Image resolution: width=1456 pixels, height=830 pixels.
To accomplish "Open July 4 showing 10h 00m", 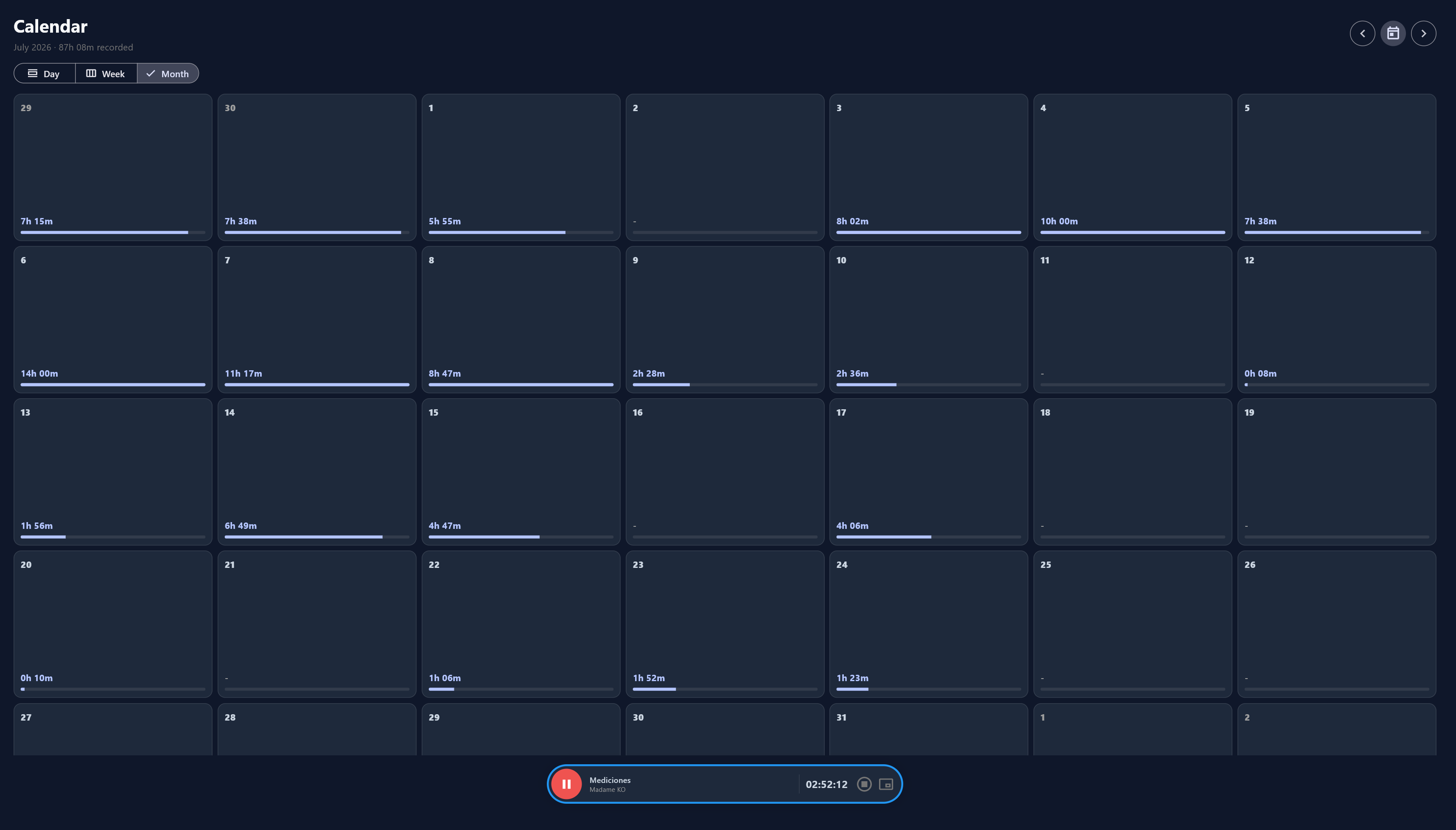I will (1132, 167).
